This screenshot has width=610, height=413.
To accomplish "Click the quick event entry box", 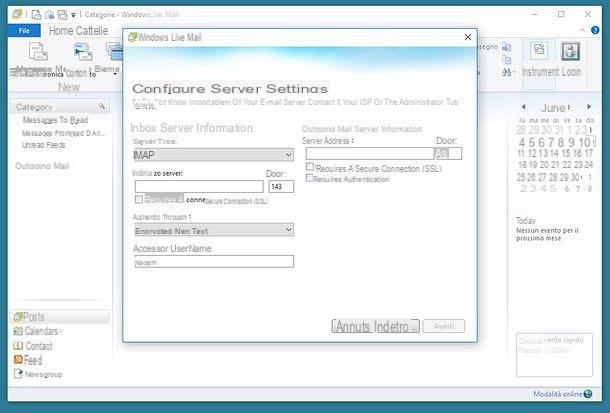I will pyautogui.click(x=554, y=355).
